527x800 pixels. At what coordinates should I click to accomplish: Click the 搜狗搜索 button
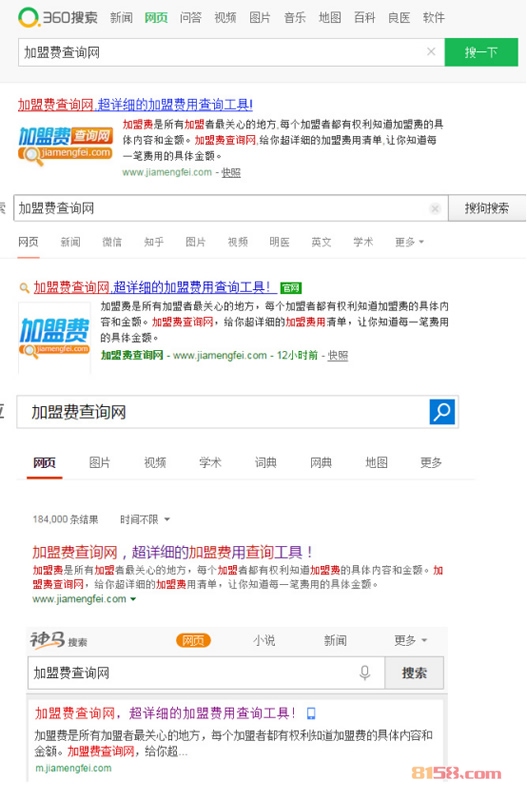[487, 208]
